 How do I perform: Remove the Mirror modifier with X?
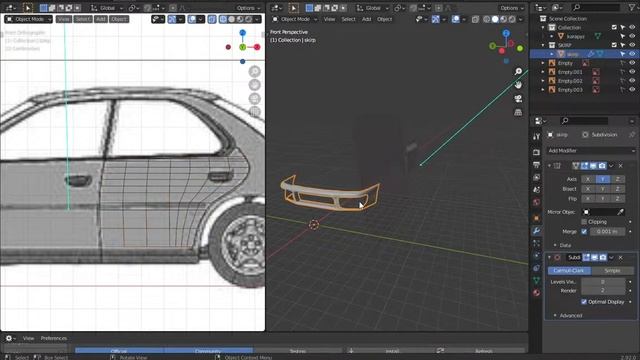[x=620, y=166]
